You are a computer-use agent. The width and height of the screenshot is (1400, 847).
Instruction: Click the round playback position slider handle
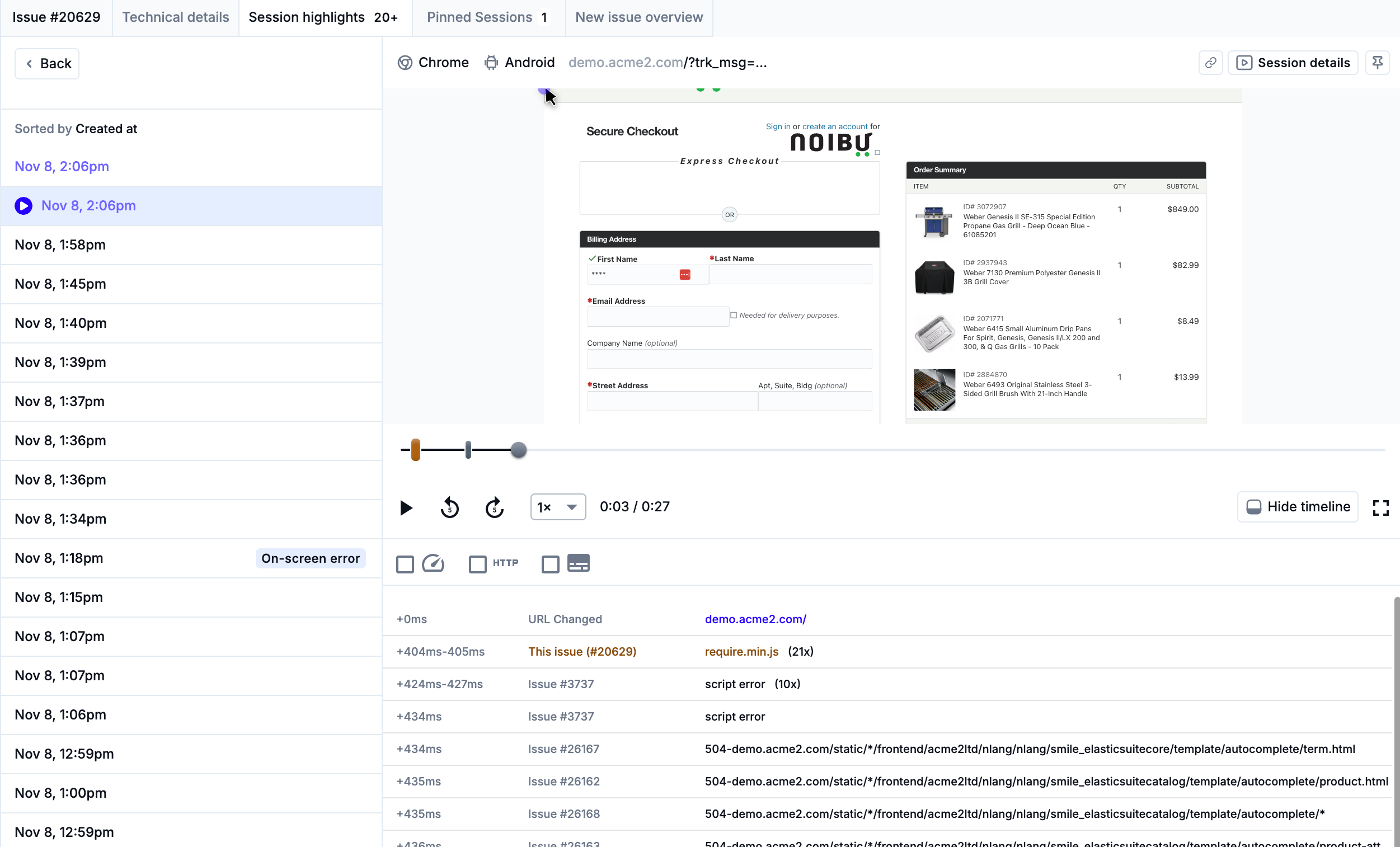tap(518, 450)
